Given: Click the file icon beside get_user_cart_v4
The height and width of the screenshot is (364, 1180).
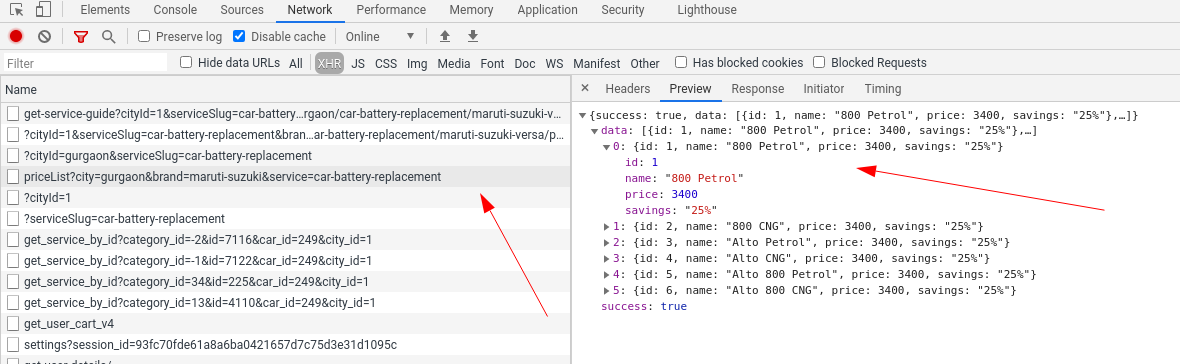Looking at the screenshot, I should [x=13, y=323].
